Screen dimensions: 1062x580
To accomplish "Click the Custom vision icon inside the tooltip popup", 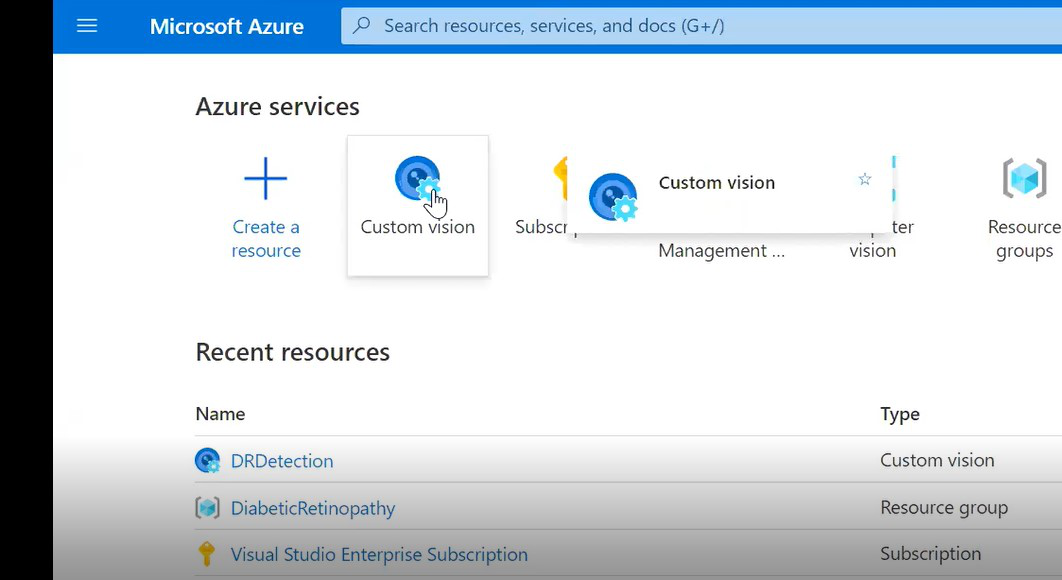I will [x=612, y=196].
